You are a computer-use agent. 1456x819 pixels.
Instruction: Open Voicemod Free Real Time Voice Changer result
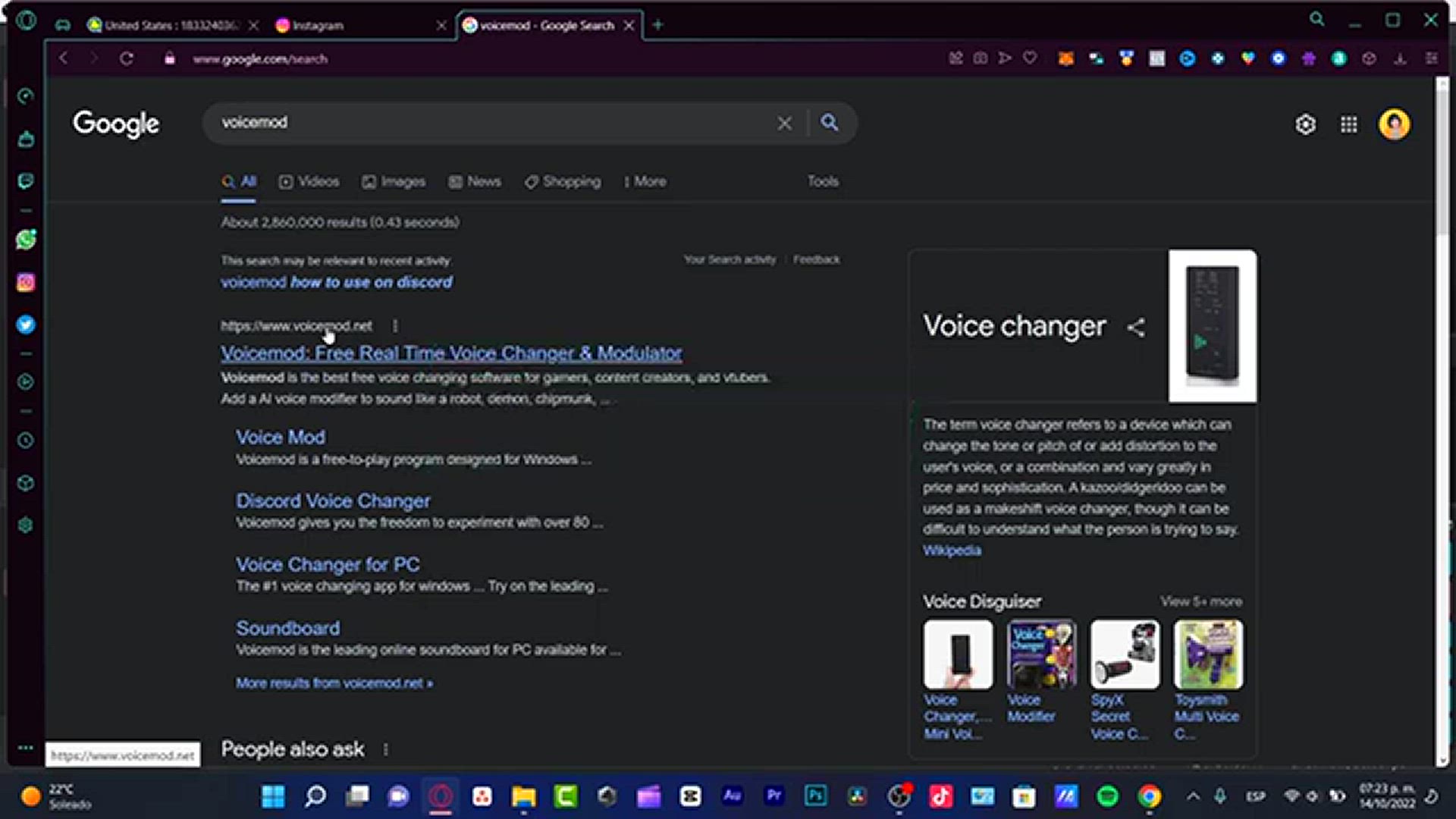451,353
